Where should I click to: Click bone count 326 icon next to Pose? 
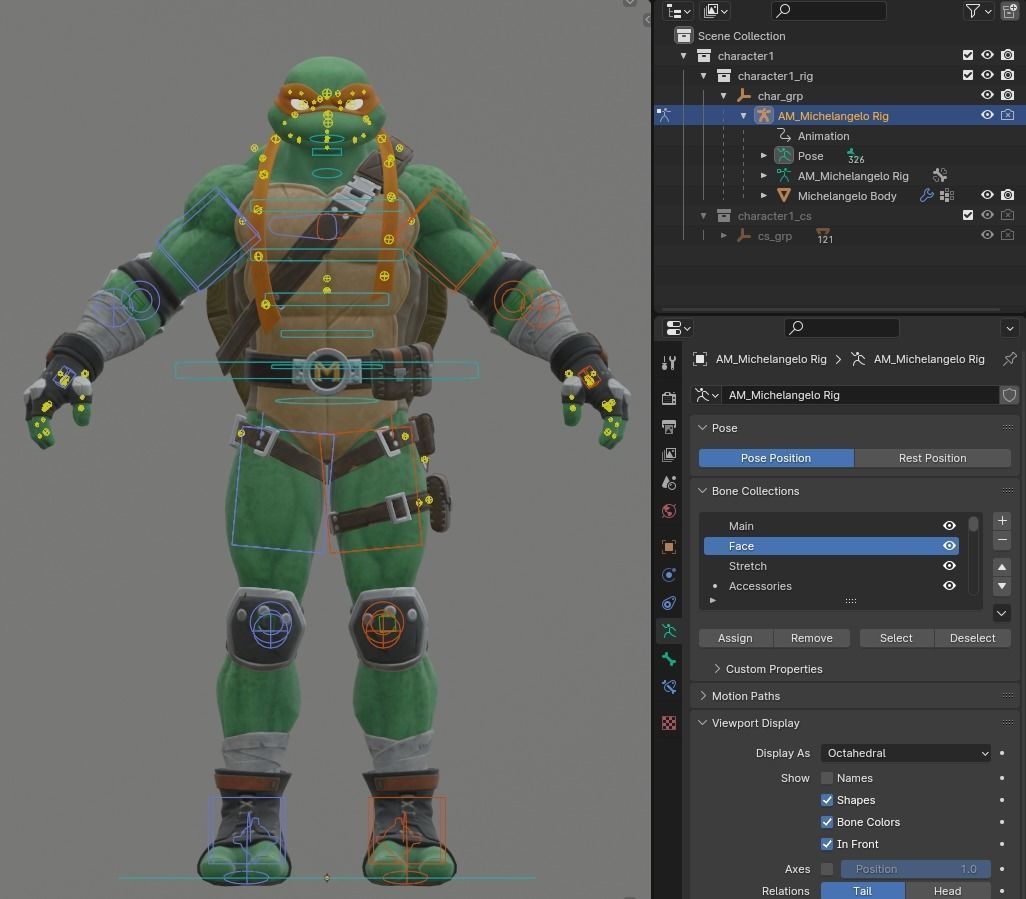click(x=855, y=156)
